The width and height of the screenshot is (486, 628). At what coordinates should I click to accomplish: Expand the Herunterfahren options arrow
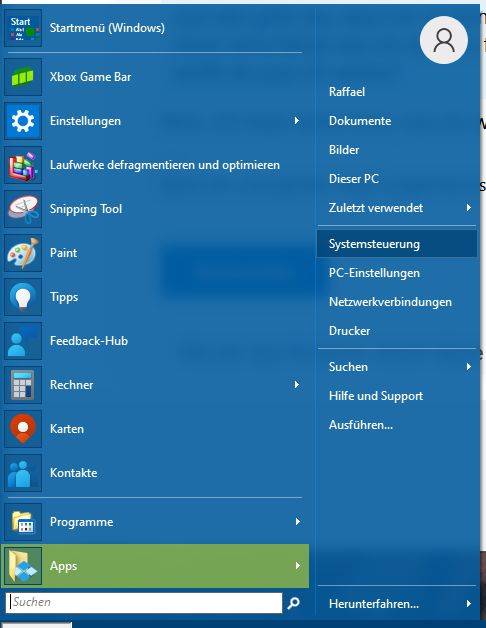tap(468, 604)
